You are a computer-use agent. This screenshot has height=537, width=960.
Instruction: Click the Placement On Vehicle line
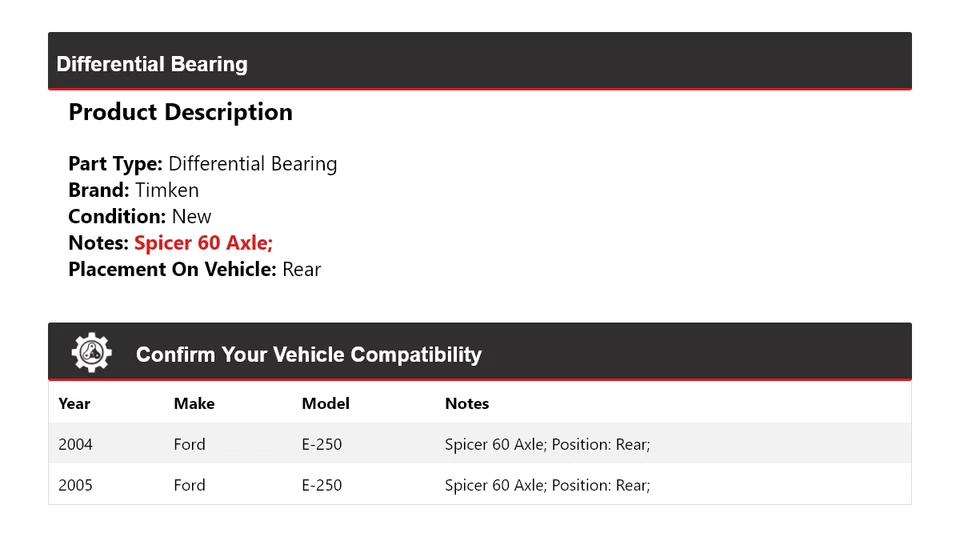(x=194, y=269)
